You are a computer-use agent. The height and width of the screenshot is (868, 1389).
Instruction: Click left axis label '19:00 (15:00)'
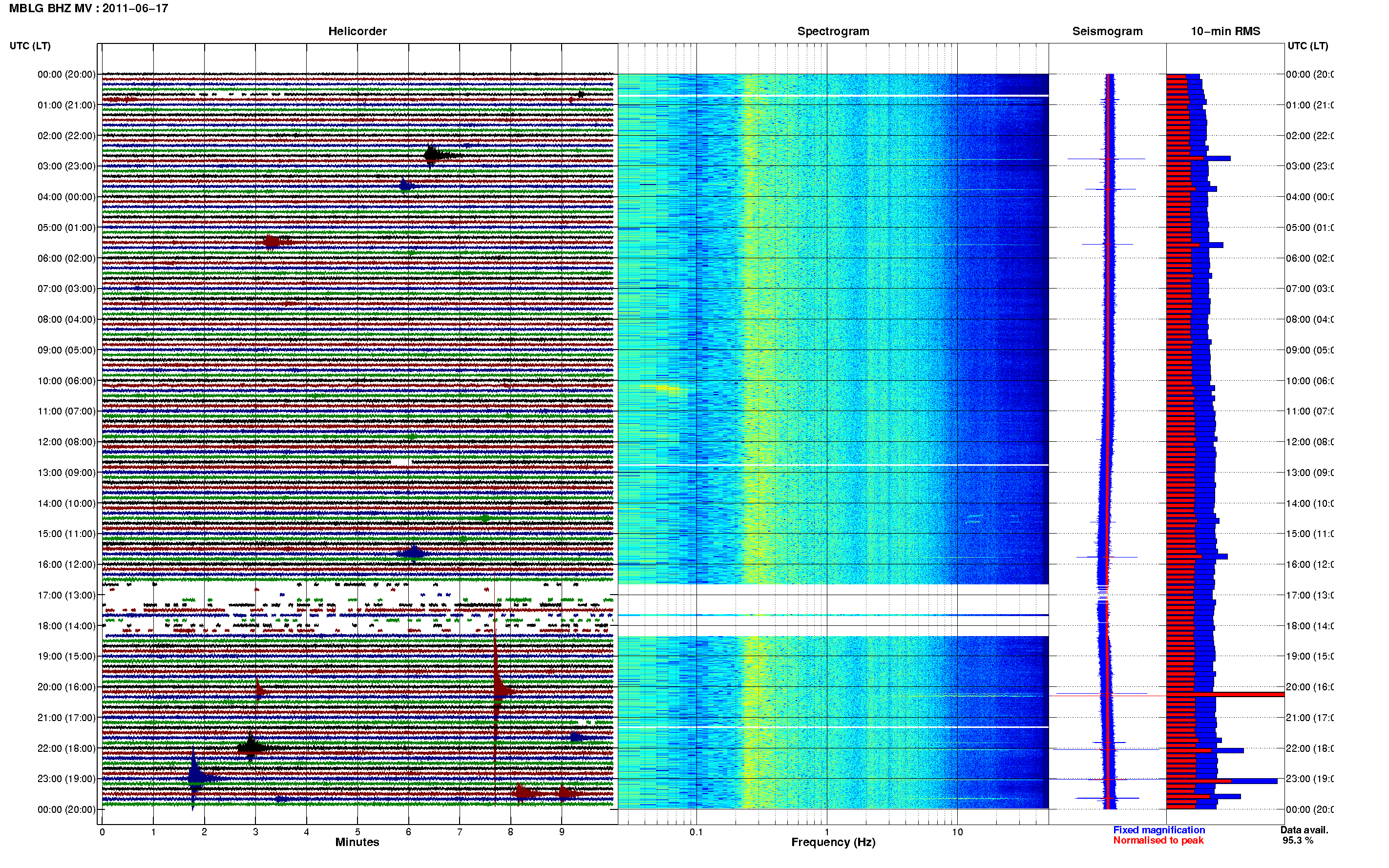pyautogui.click(x=66, y=656)
